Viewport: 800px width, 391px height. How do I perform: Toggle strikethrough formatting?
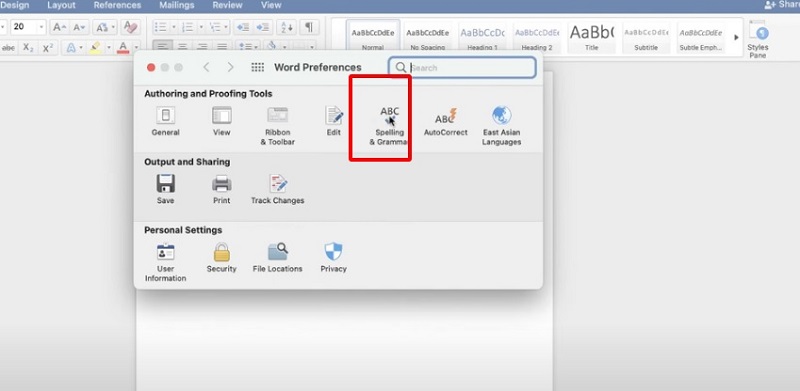pyautogui.click(x=8, y=47)
